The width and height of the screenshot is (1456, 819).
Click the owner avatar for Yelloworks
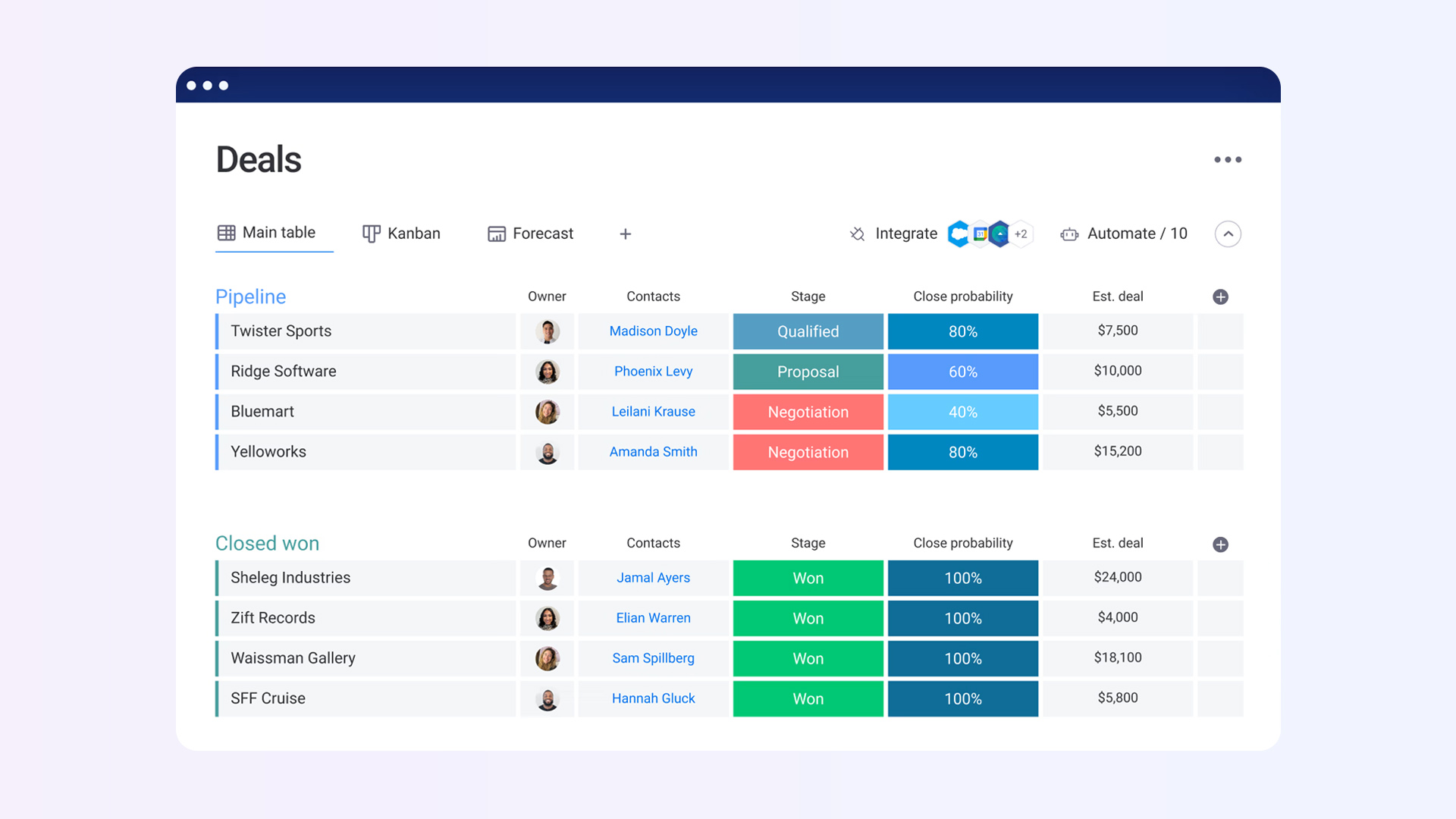(x=548, y=452)
